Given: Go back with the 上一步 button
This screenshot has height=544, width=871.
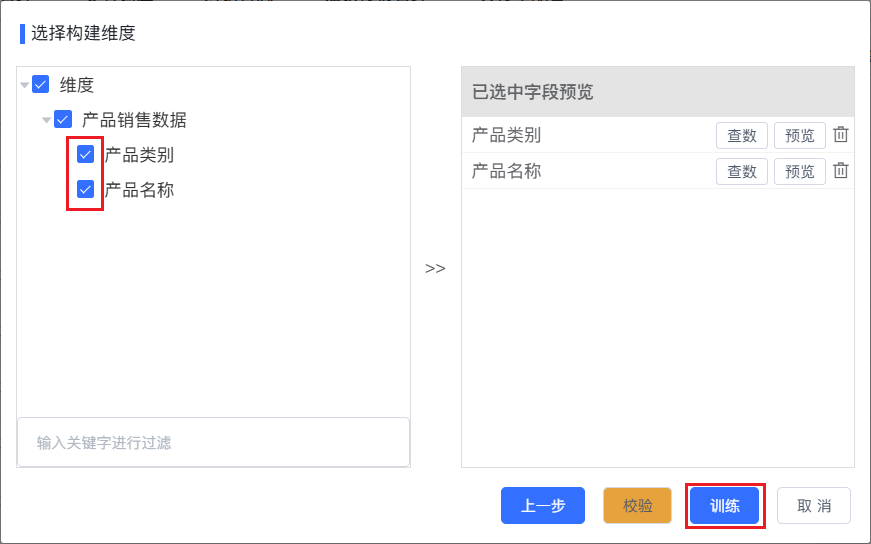Looking at the screenshot, I should (x=543, y=506).
